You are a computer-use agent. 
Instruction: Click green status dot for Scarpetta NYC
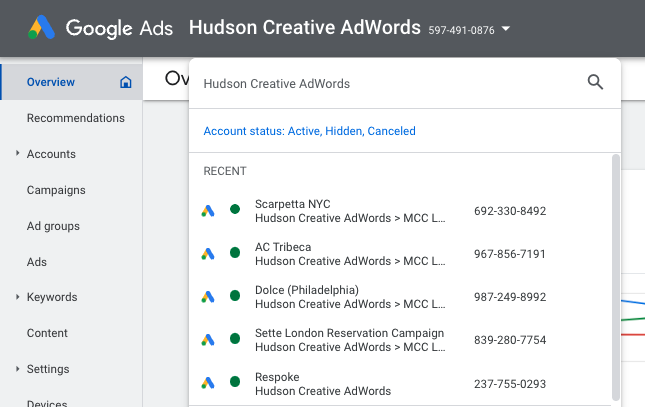tap(235, 209)
